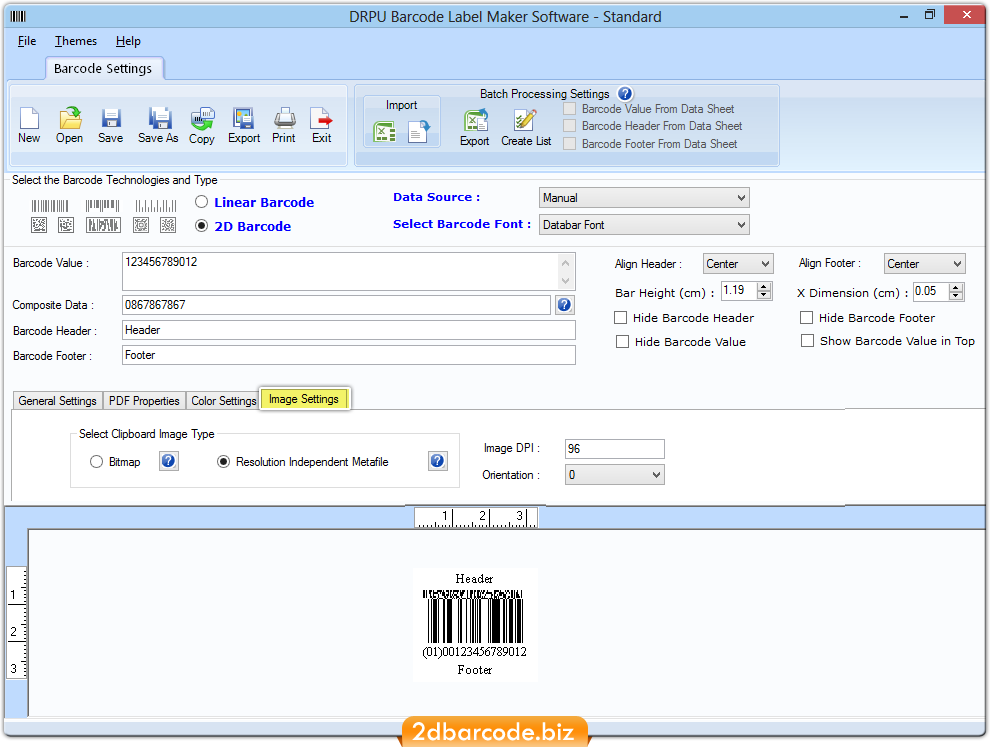This screenshot has height=747, width=990.
Task: Increase Bar Height with up arrow
Action: [764, 287]
